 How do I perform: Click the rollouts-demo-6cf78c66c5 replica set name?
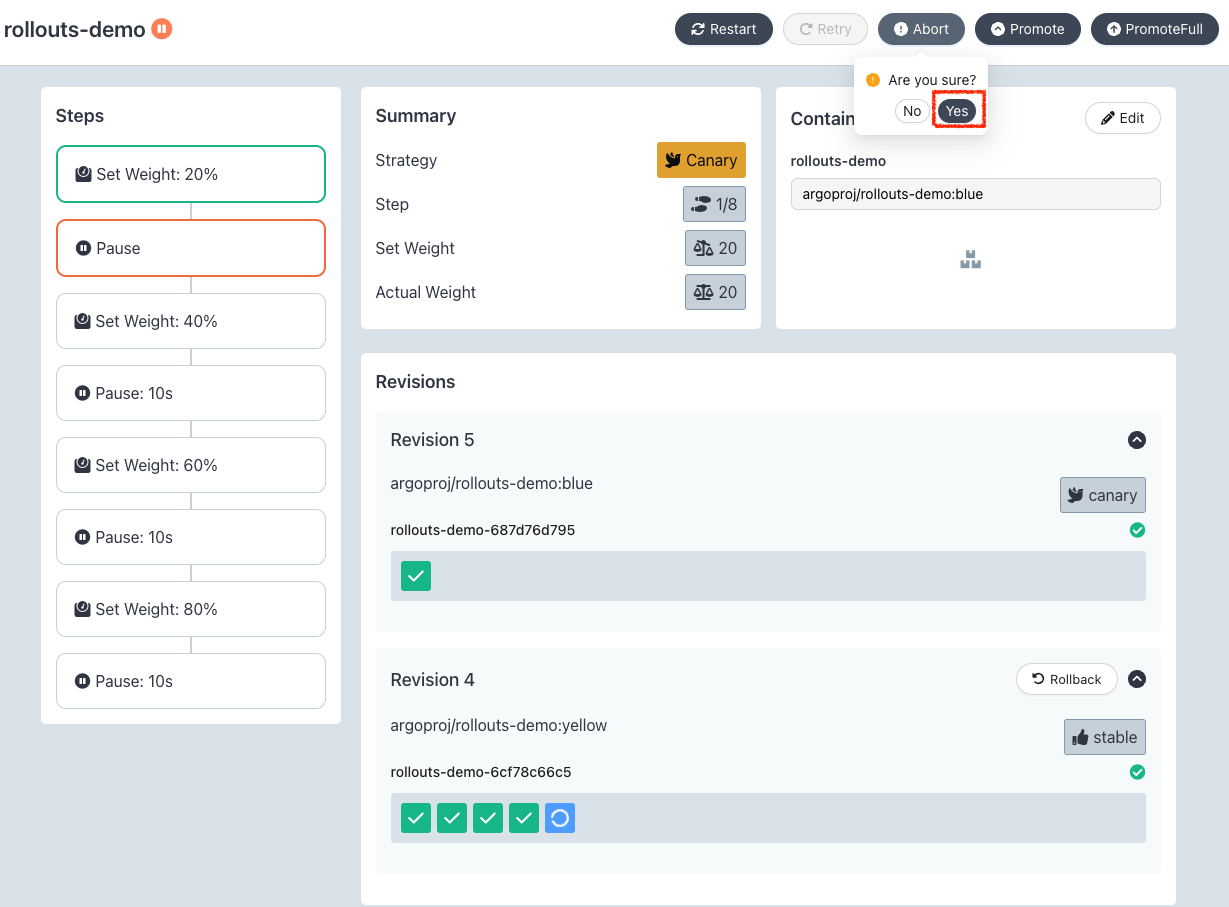click(481, 772)
